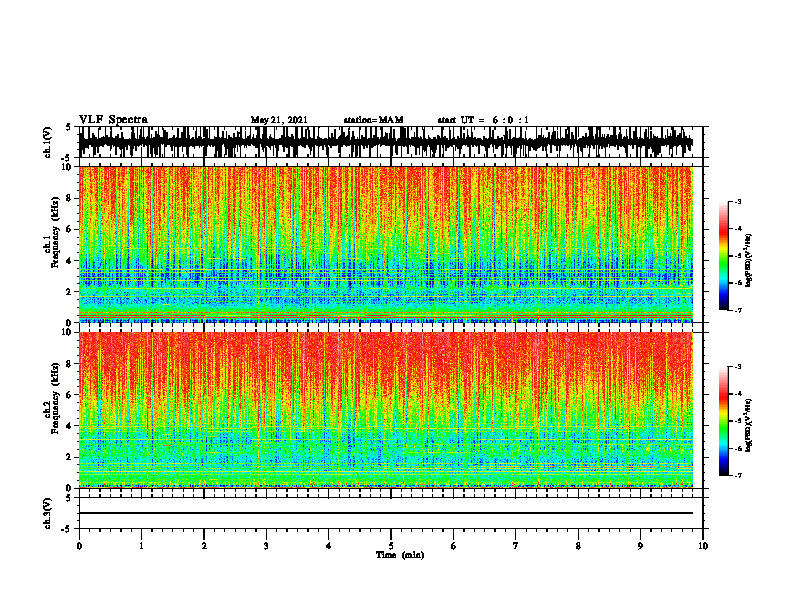This screenshot has height=612, width=792.
Task: Click the time axis tick label "9"
Action: tap(640, 546)
